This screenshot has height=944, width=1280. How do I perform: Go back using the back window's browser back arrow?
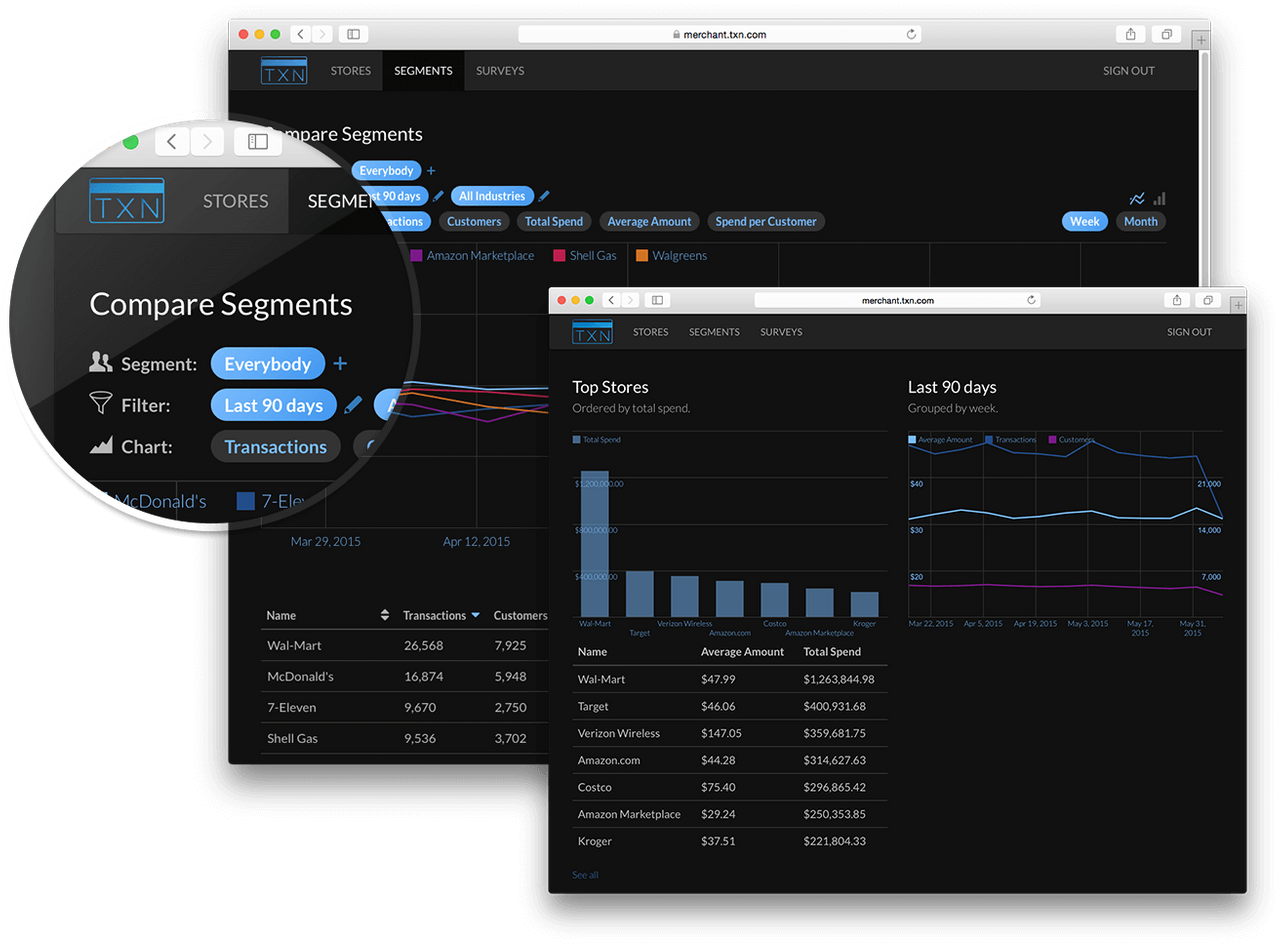pyautogui.click(x=301, y=34)
